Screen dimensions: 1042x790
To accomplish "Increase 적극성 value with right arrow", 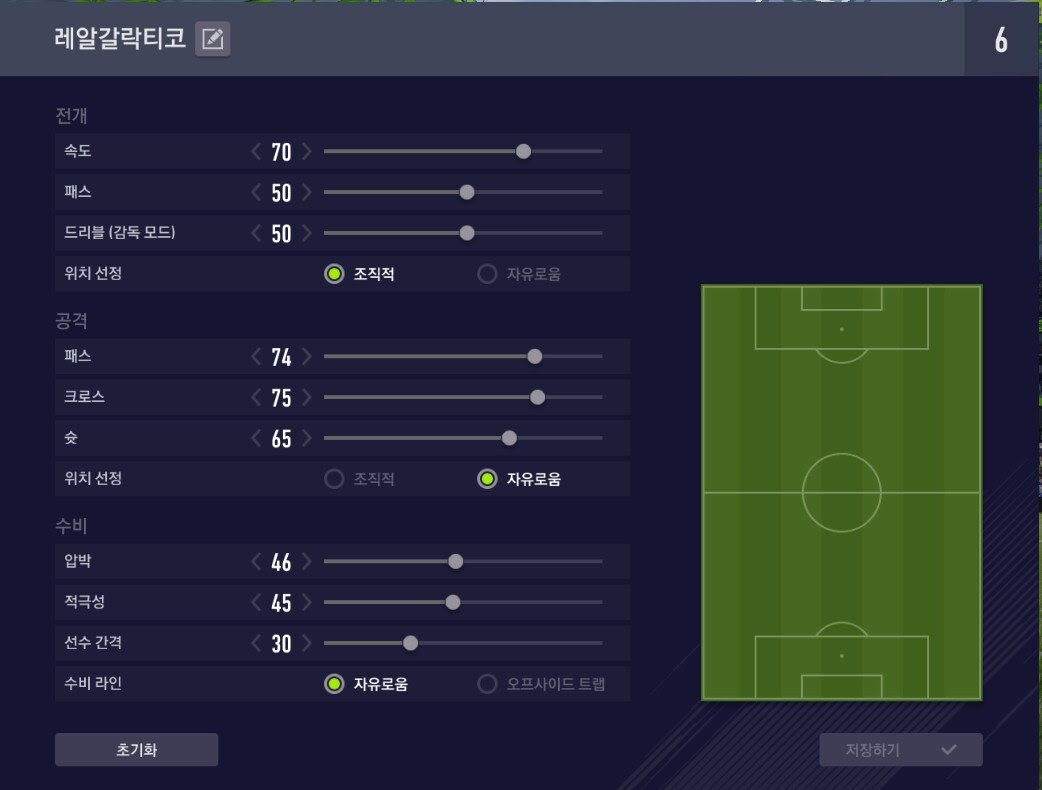I will click(x=307, y=602).
